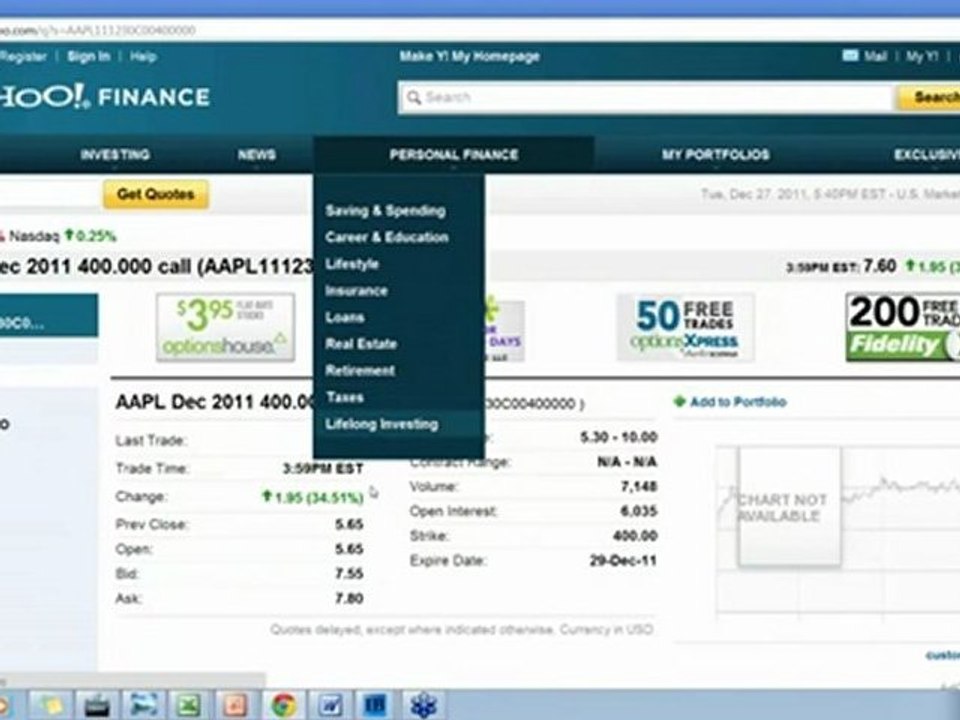The height and width of the screenshot is (720, 960).
Task: Open sticky notes from the taskbar
Action: (x=51, y=705)
